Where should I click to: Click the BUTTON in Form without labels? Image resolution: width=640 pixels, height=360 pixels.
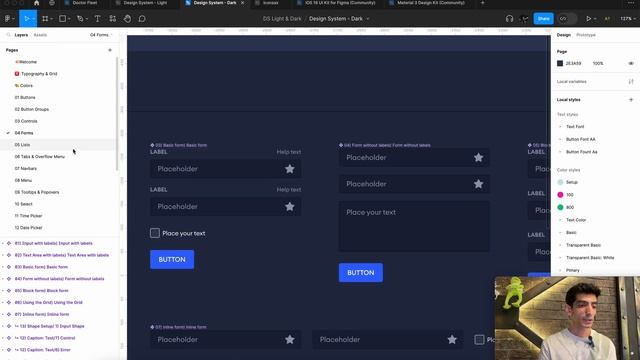point(361,273)
